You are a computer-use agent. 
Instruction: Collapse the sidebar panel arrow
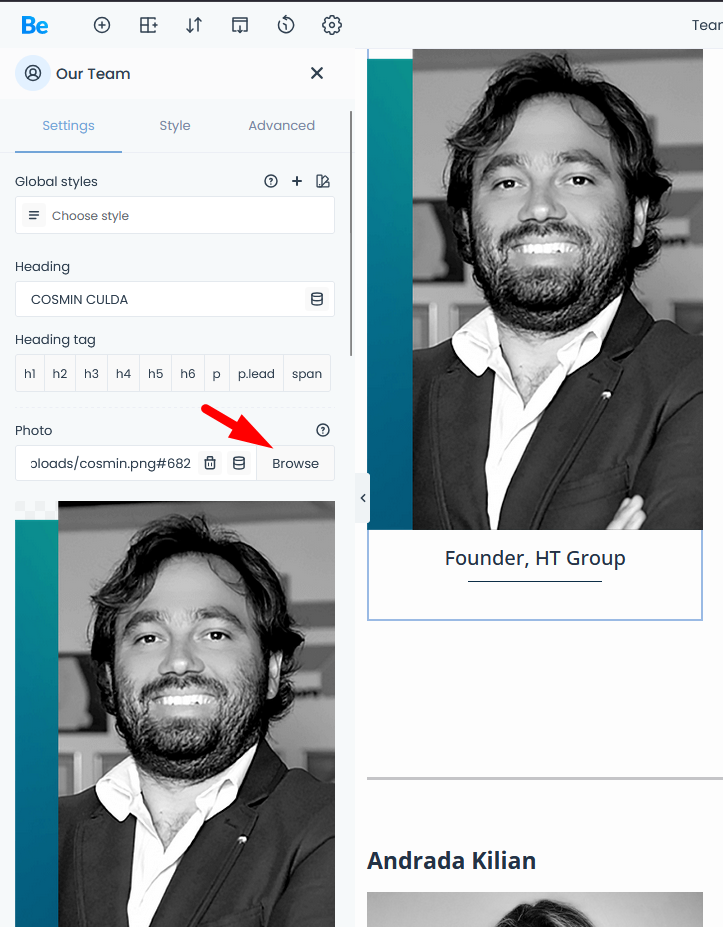tap(362, 498)
